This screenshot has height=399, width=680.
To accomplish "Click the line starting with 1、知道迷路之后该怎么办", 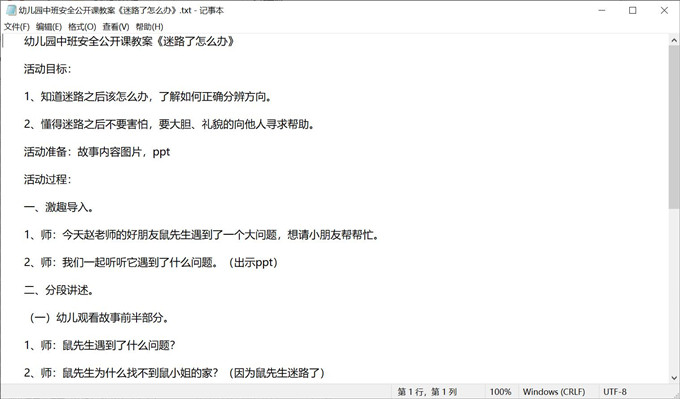I will 148,96.
